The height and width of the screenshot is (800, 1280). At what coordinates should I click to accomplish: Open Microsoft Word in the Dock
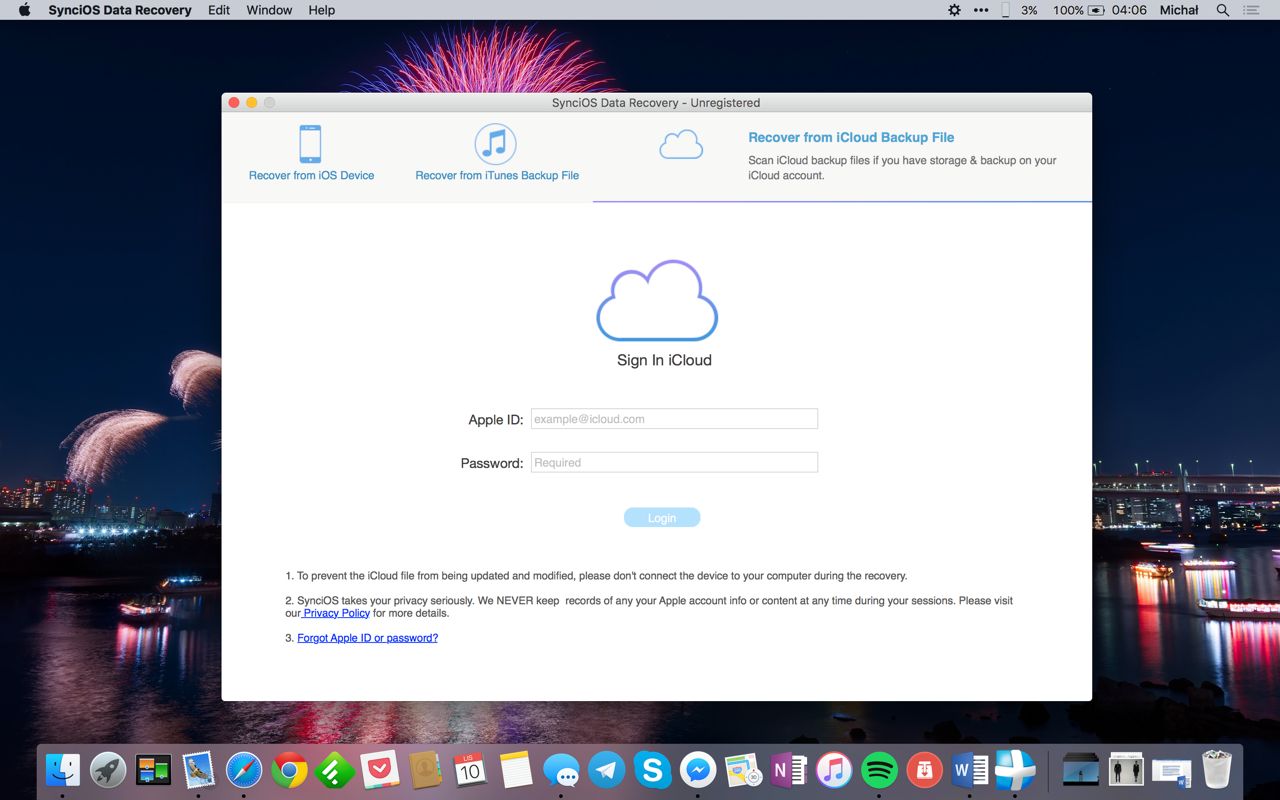click(x=970, y=770)
